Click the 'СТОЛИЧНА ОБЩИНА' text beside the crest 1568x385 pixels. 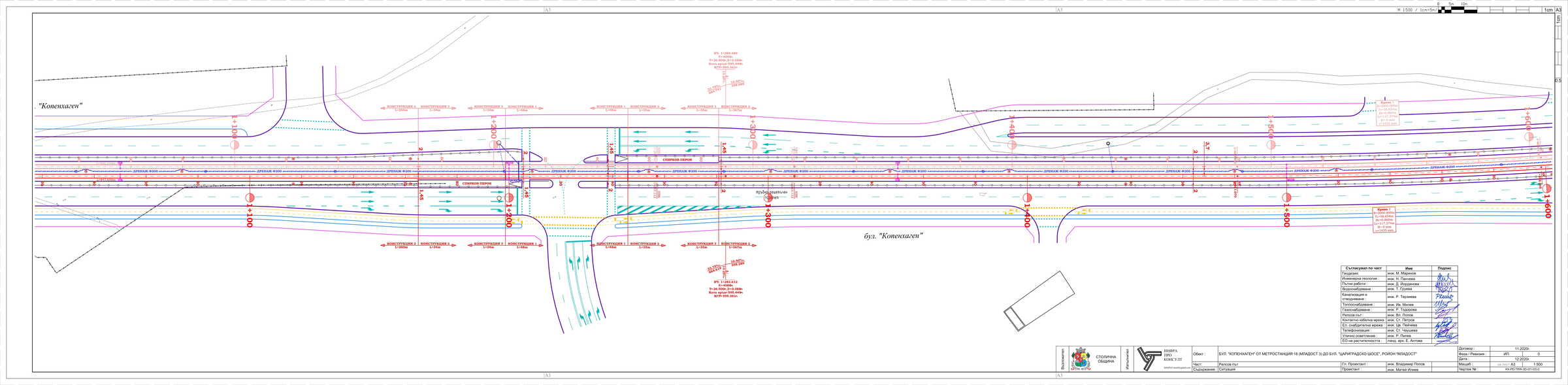(x=1106, y=359)
